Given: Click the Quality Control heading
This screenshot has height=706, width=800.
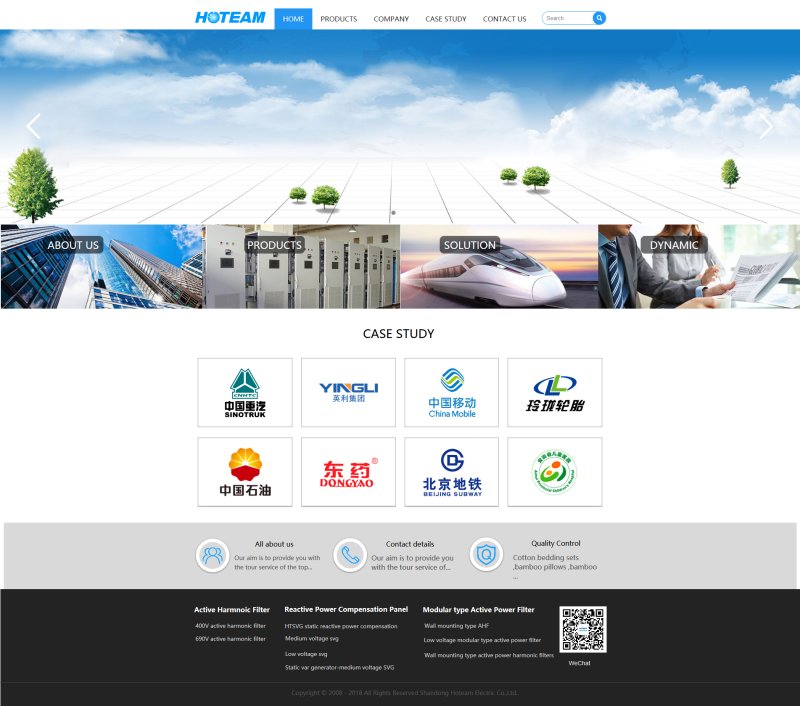Looking at the screenshot, I should click(556, 543).
